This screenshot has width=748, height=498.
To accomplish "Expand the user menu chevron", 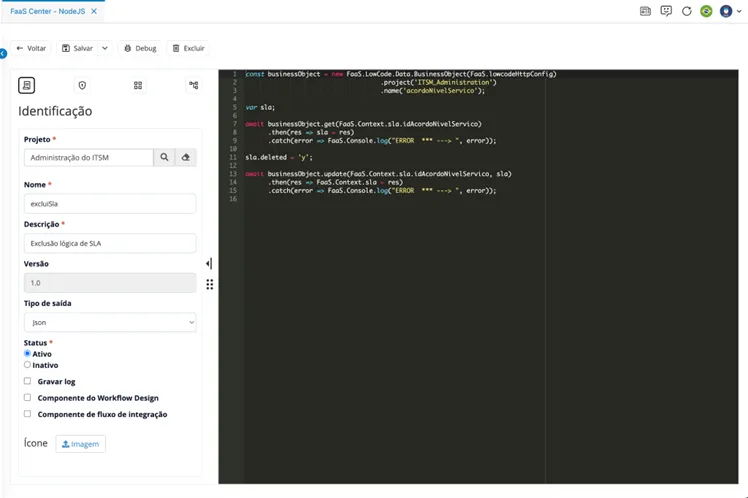I will point(739,11).
